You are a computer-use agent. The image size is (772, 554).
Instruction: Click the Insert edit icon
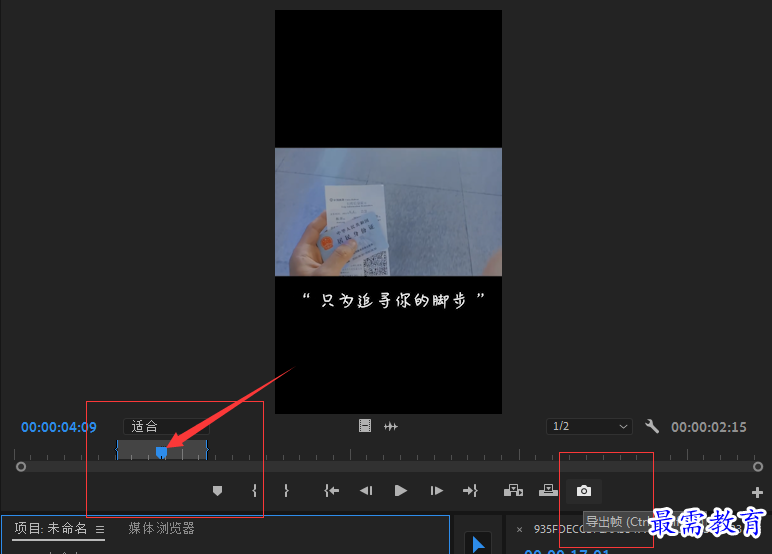point(513,490)
